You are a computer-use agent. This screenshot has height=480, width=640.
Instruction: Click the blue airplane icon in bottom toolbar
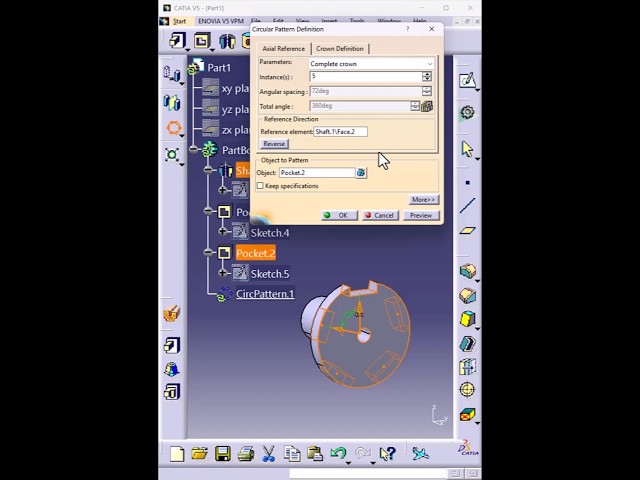[420, 453]
